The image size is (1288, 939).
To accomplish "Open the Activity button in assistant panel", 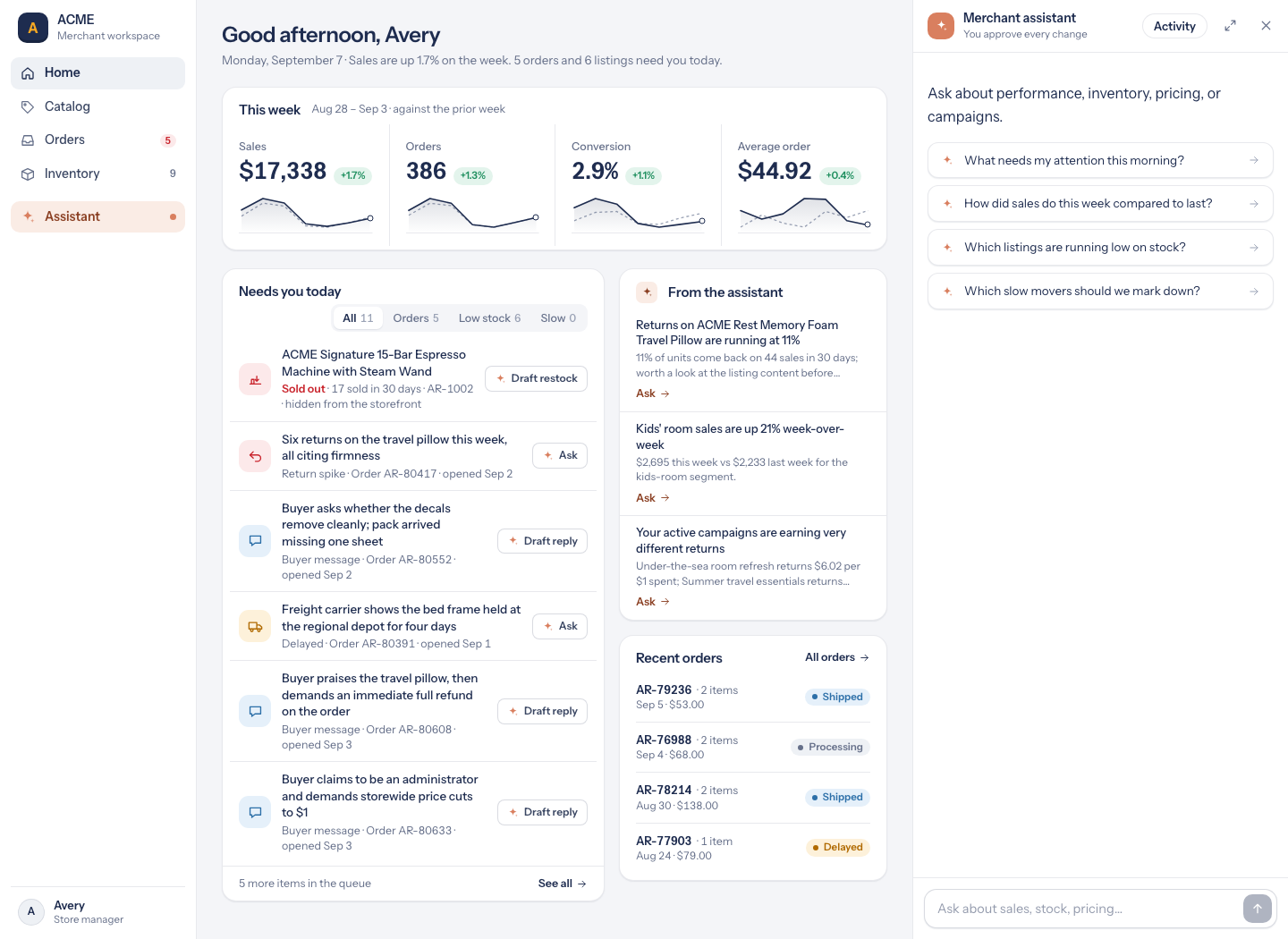I will 1174,26.
